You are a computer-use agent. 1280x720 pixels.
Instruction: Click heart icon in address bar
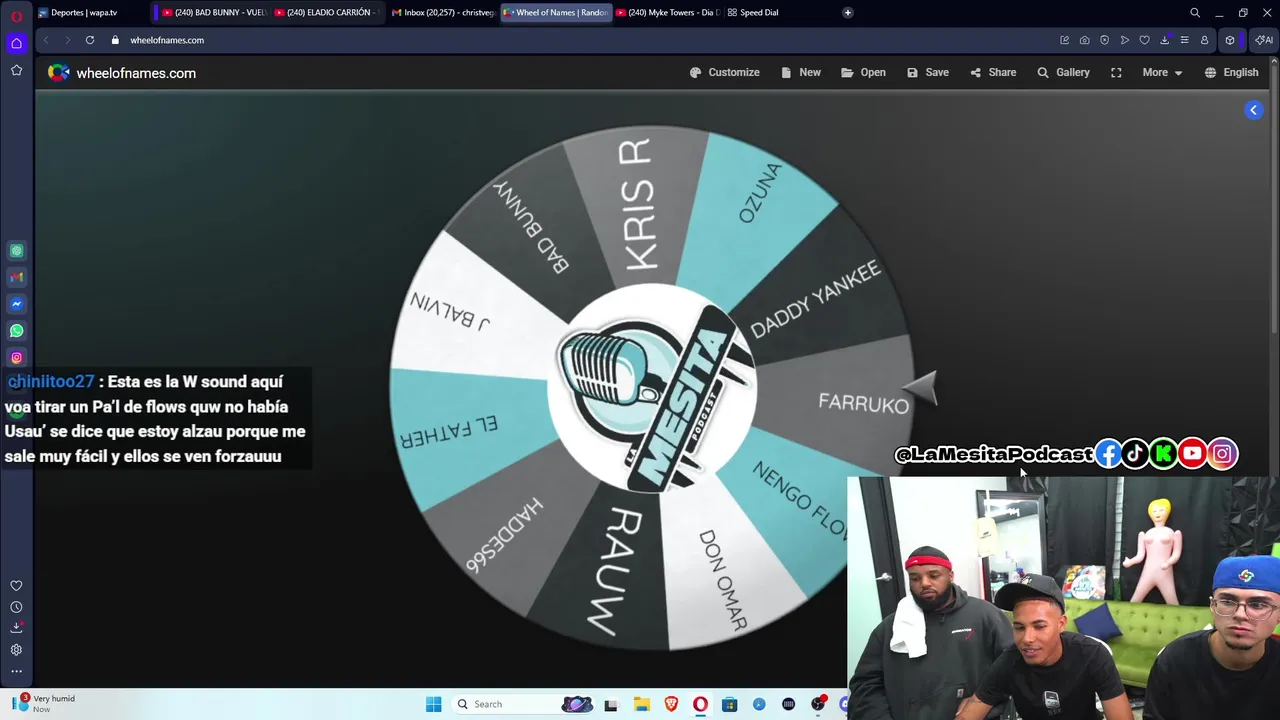click(1144, 40)
